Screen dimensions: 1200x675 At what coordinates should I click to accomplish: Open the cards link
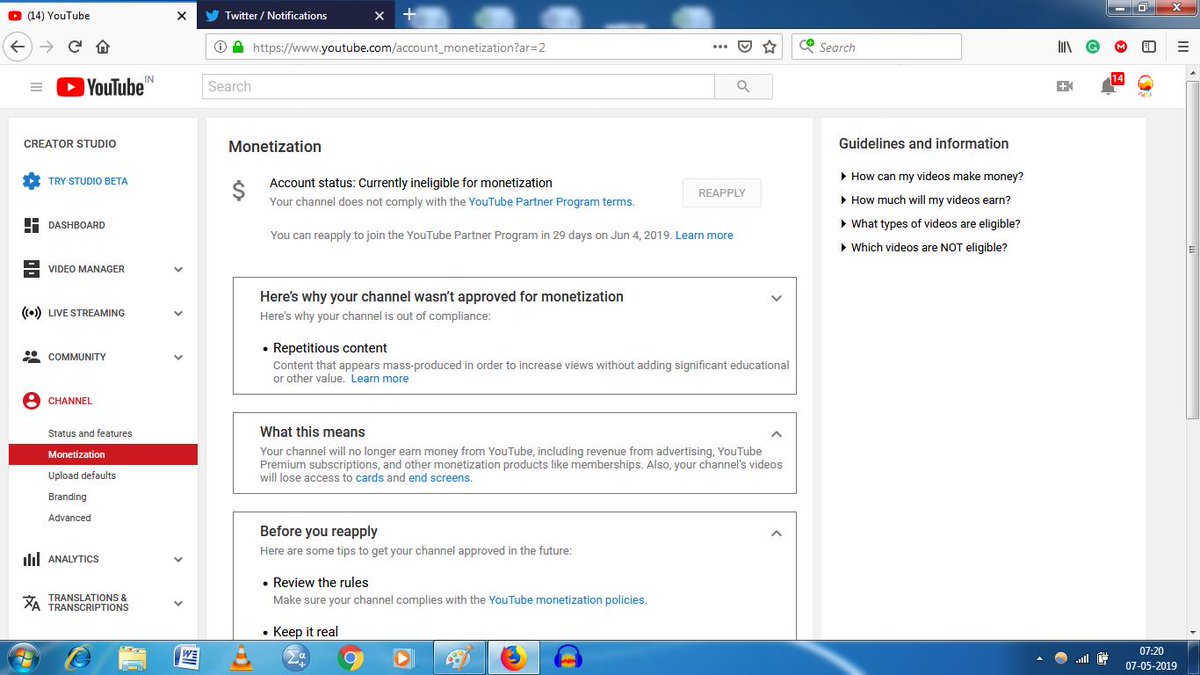pyautogui.click(x=369, y=478)
